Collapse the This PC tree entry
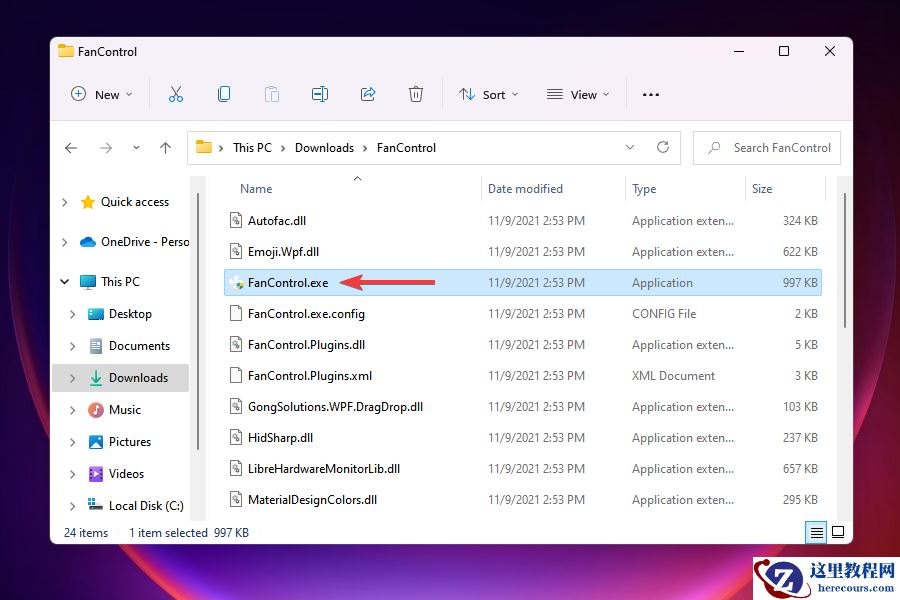Screen dimensions: 900x600 coord(64,281)
